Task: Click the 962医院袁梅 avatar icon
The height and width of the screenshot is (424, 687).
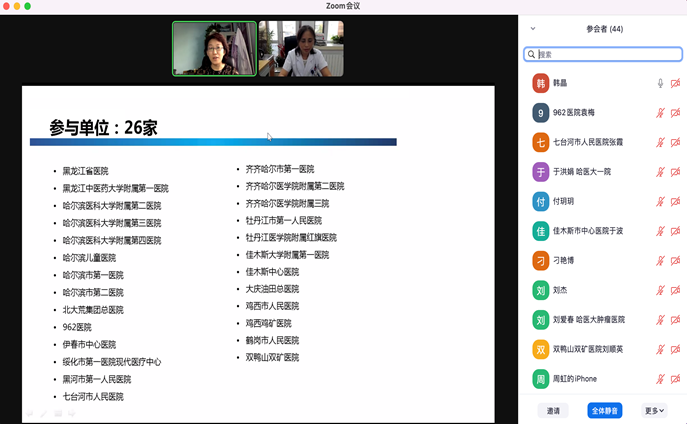Action: coord(540,113)
